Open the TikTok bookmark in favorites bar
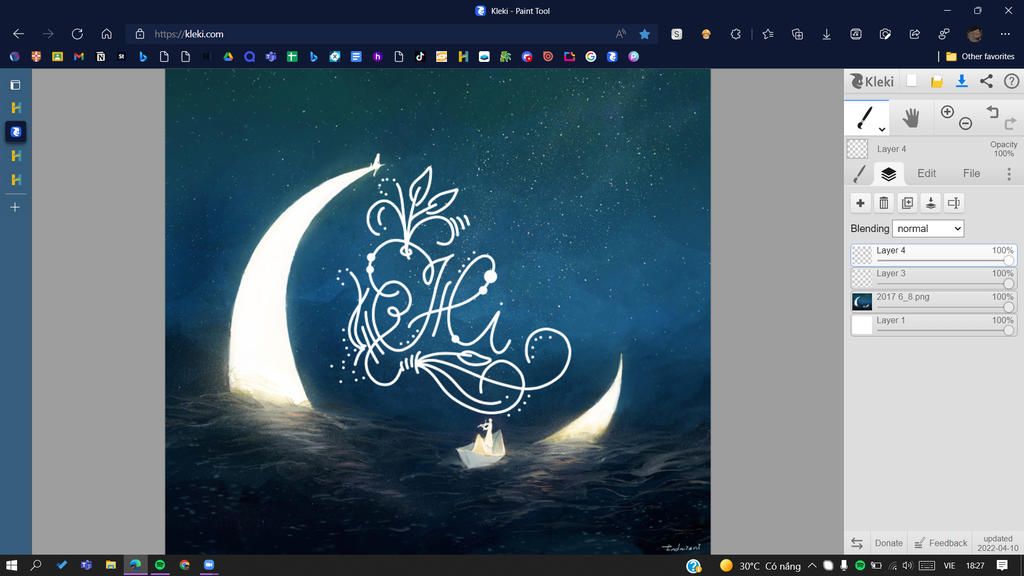1024x576 pixels. point(420,57)
